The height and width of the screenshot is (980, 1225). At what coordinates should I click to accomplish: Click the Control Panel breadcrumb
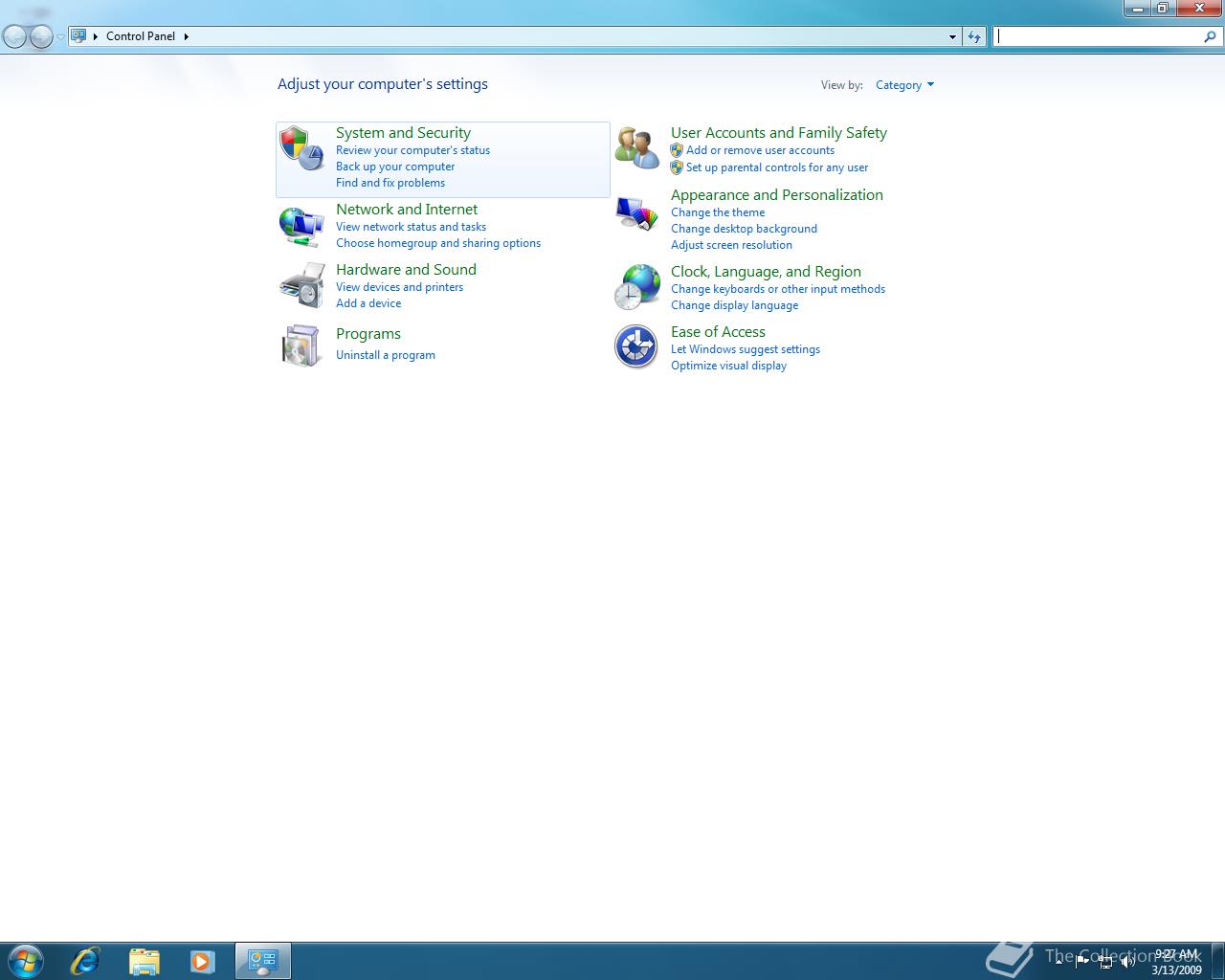click(141, 36)
